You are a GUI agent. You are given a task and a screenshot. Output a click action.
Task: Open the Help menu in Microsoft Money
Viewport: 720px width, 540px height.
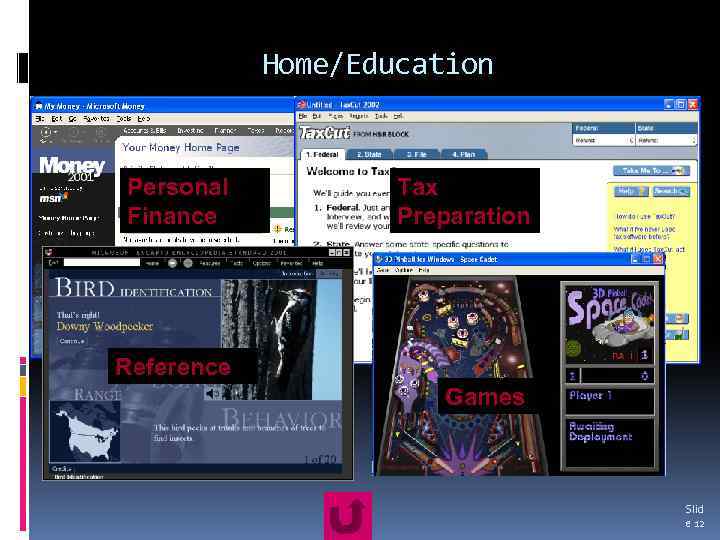coord(144,119)
